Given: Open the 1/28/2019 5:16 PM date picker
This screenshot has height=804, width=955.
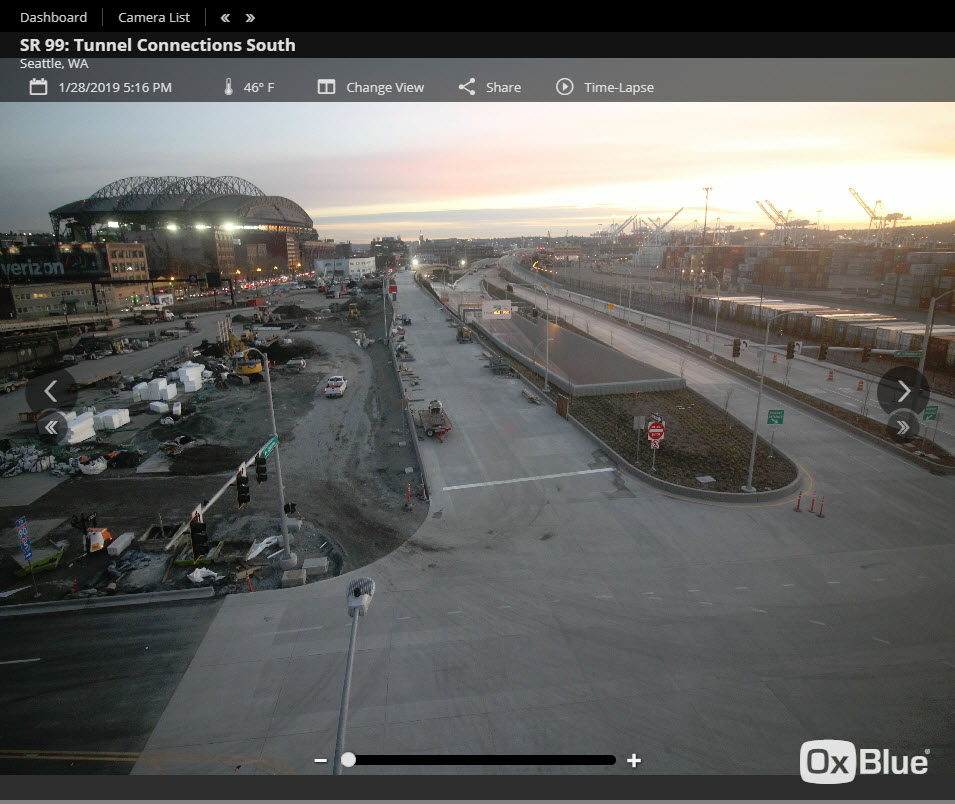Looking at the screenshot, I should [x=115, y=87].
